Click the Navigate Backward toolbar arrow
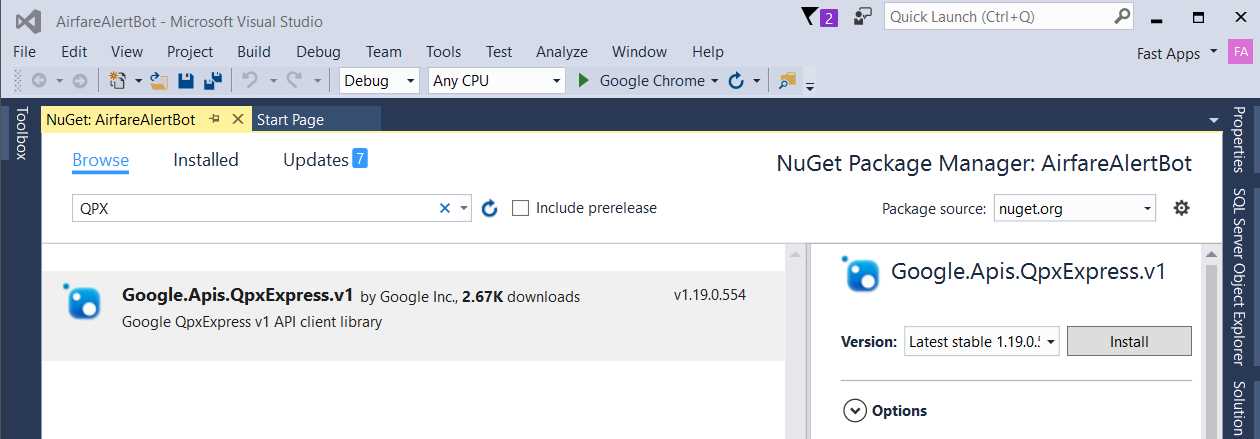 [39, 81]
